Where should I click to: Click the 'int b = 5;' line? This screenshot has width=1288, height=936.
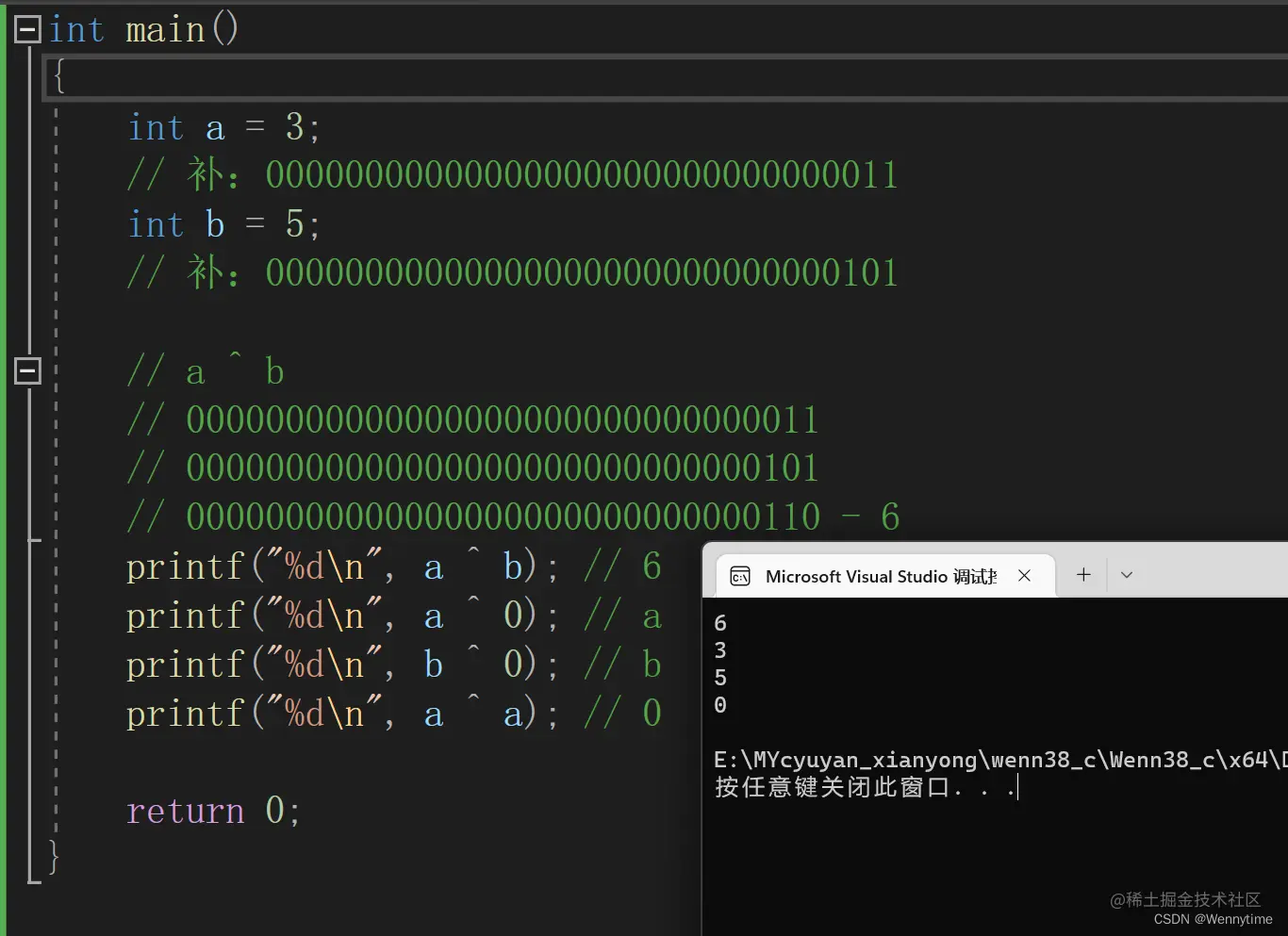click(224, 224)
